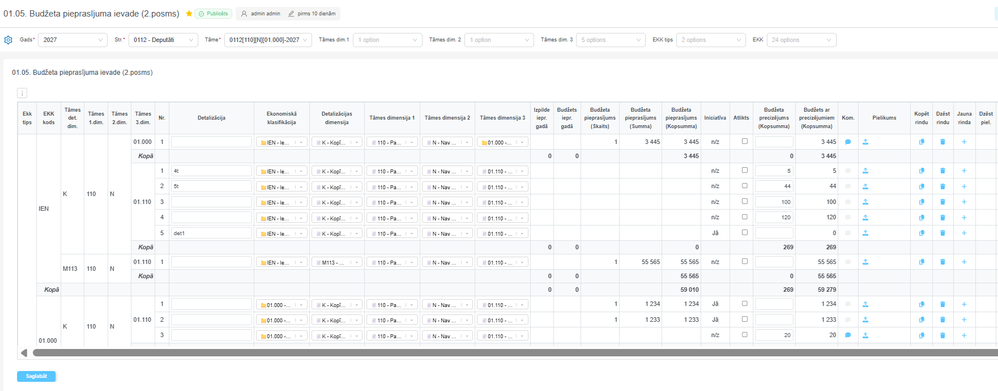998x391 pixels.
Task: Open the Tāmes dim. 2 filter dropdown
Action: pyautogui.click(x=499, y=39)
